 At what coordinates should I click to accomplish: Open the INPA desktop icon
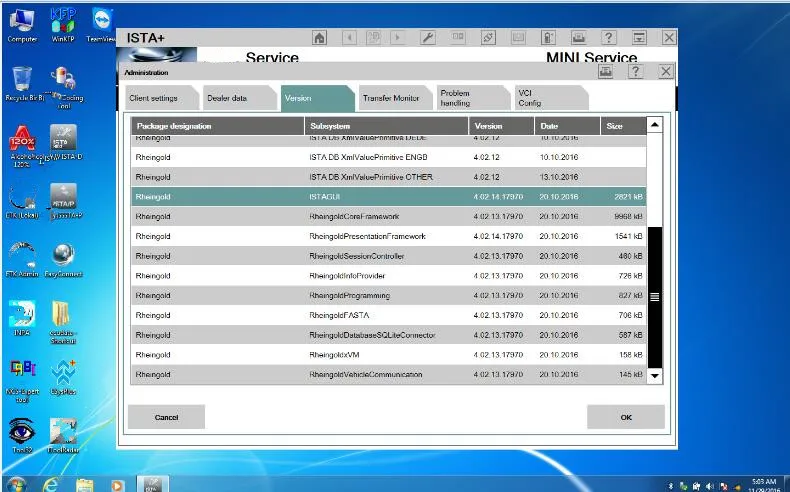click(x=22, y=319)
